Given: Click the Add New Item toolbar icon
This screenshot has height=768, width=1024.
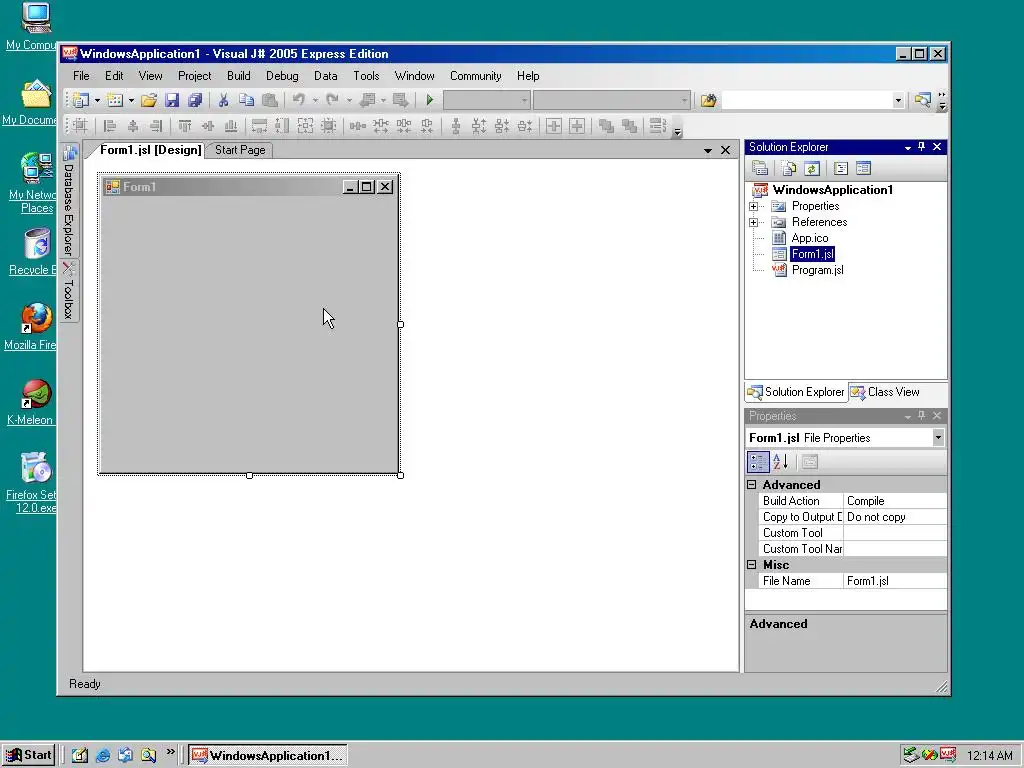Looking at the screenshot, I should 115,100.
